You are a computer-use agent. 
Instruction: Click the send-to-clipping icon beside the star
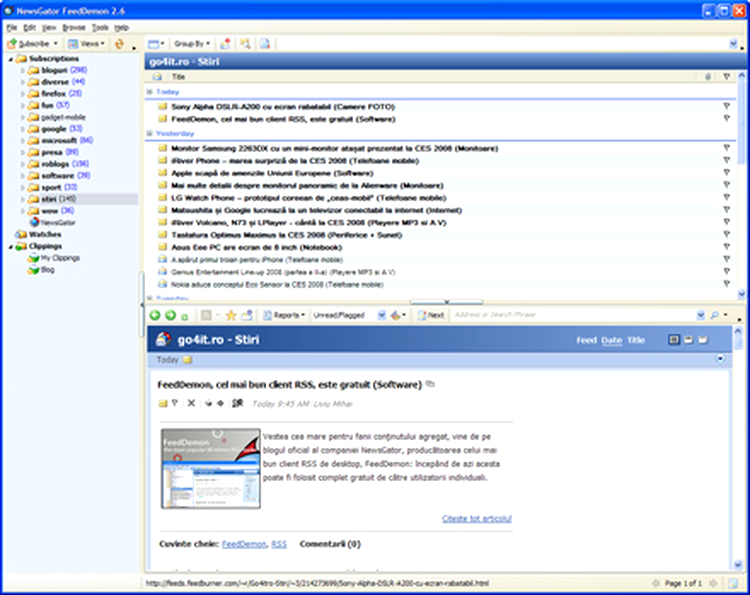coord(247,315)
